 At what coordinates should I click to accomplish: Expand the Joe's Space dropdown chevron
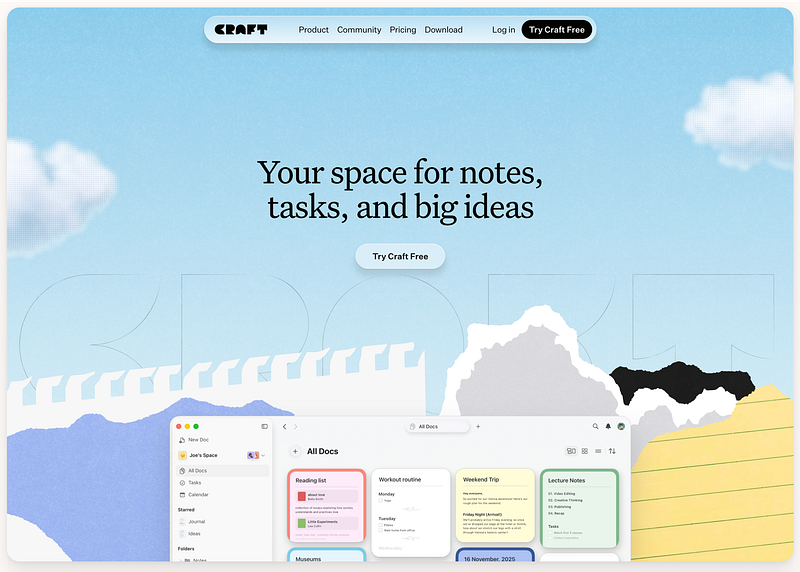point(263,455)
